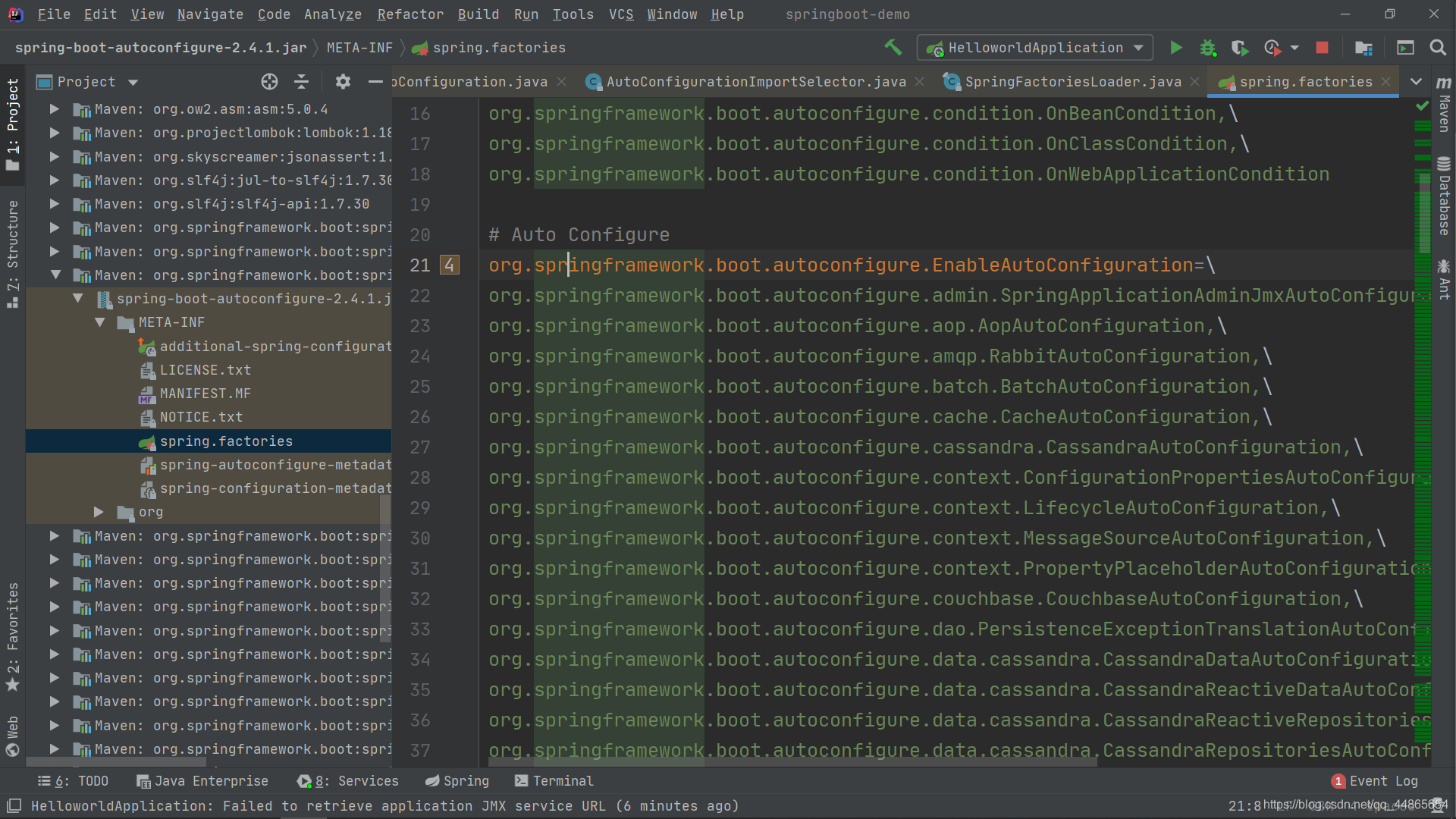Select NOTICE.txt in Project tree
Viewport: 1456px width, 819px height.
(202, 417)
